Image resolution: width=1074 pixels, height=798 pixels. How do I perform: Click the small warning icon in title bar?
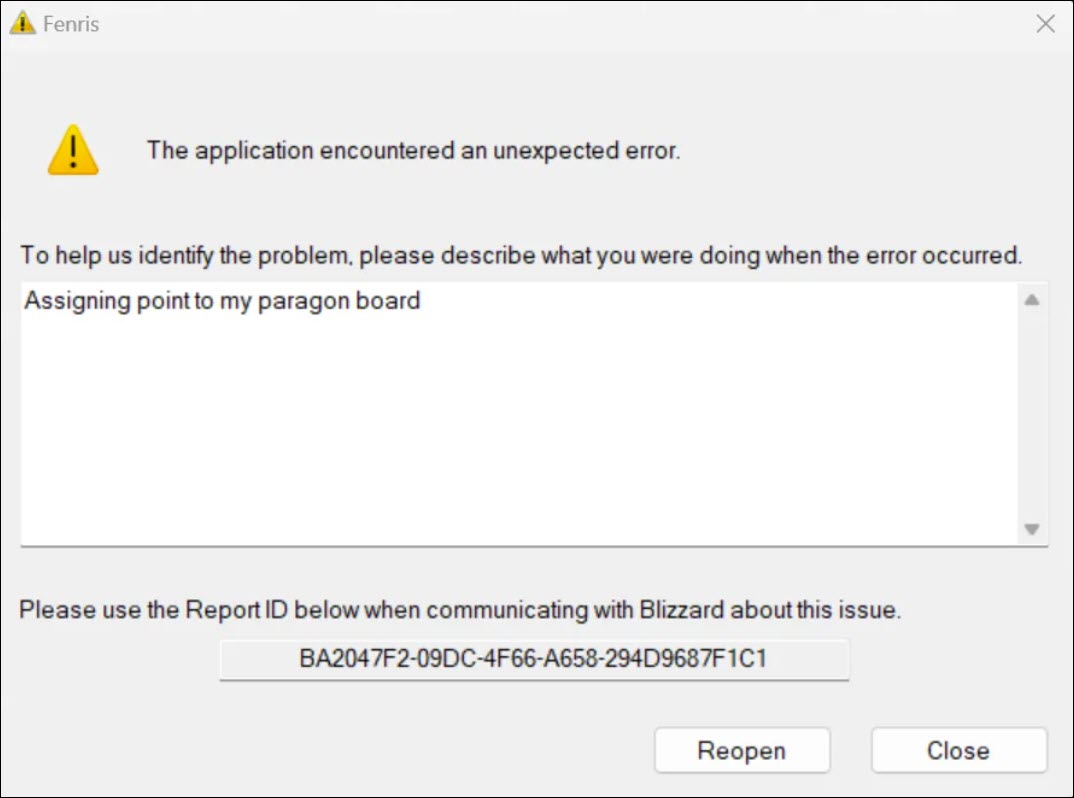[22, 24]
